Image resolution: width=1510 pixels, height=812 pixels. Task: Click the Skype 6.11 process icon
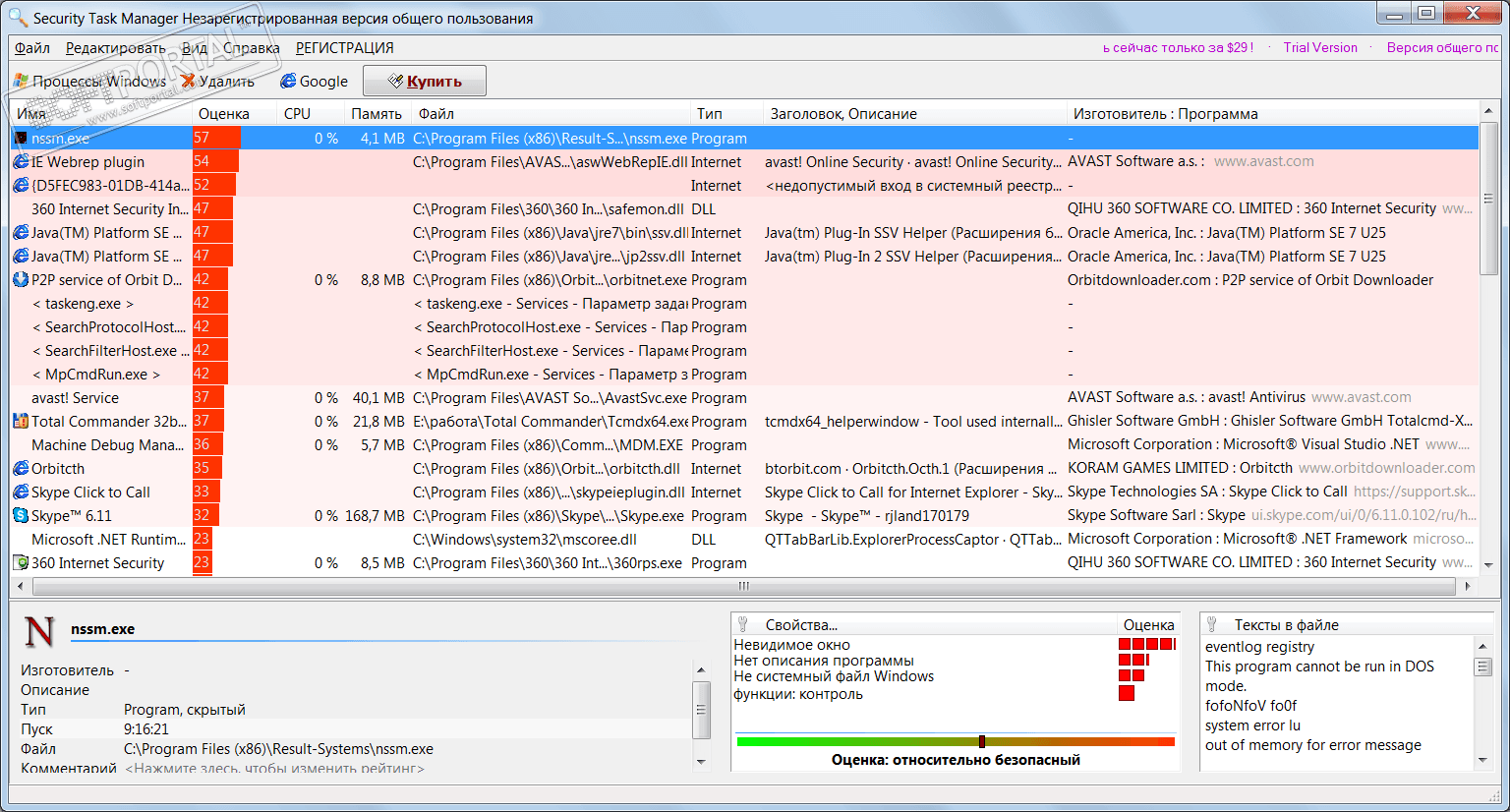click(x=21, y=516)
